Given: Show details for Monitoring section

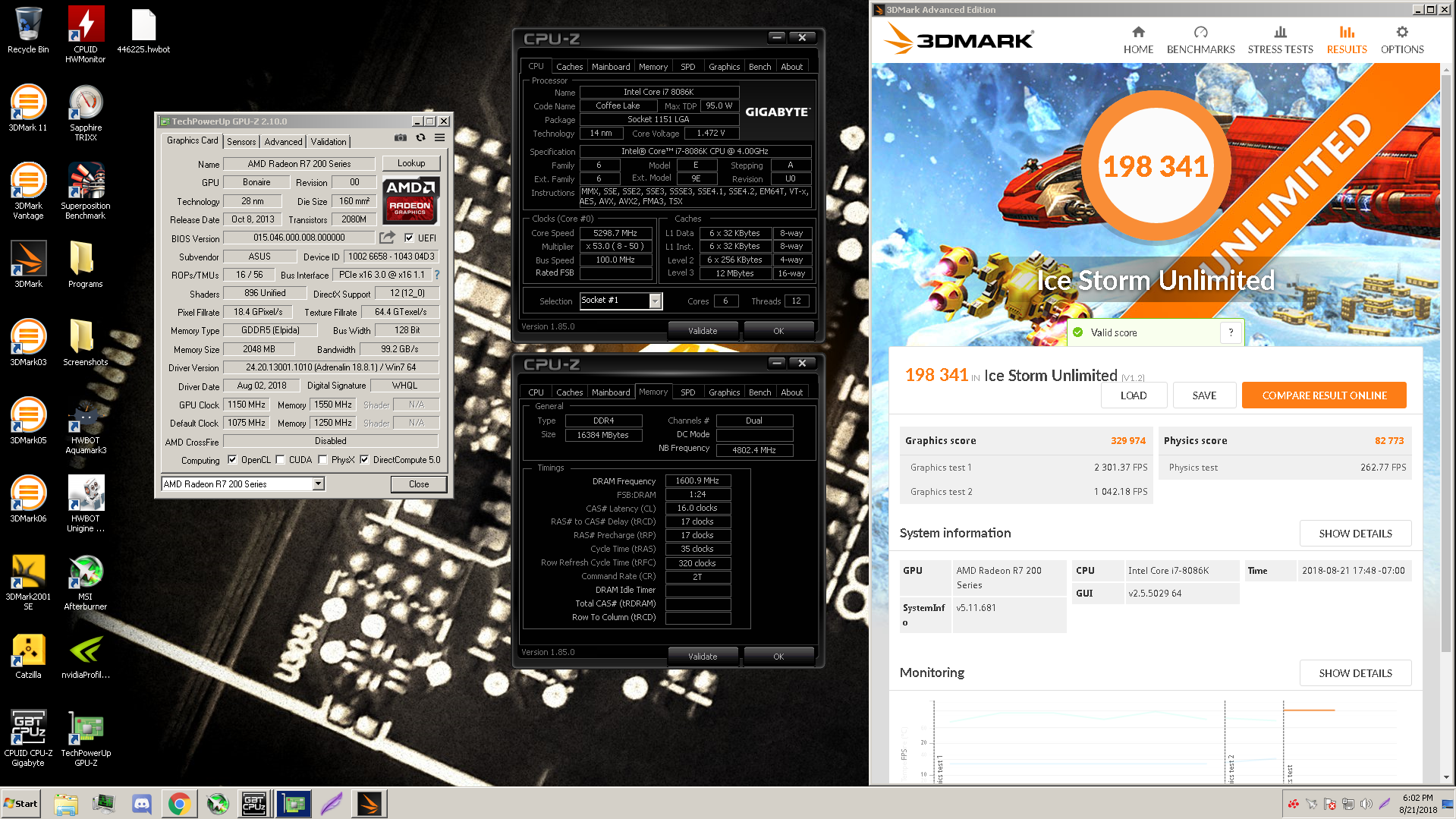Looking at the screenshot, I should 1355,673.
